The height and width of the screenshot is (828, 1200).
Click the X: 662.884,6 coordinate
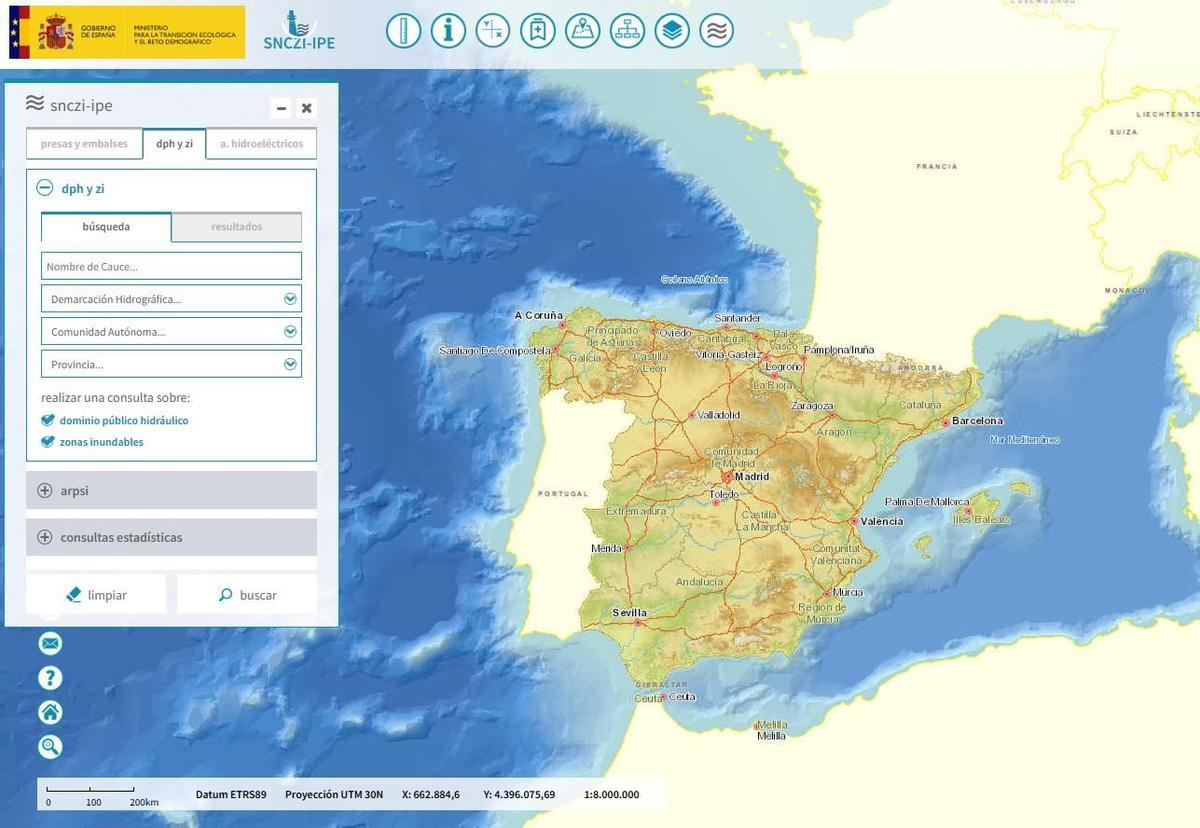point(431,795)
